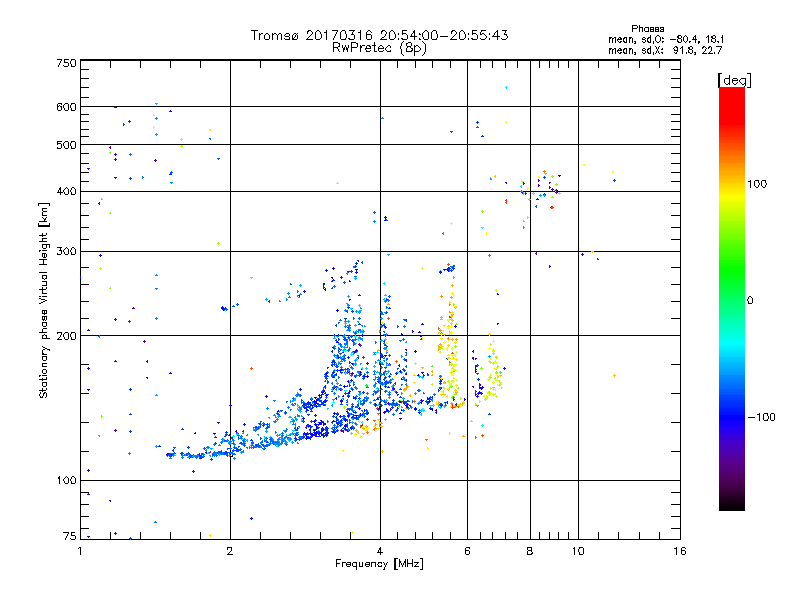Click the colorbar '-100' tick label

(x=761, y=417)
